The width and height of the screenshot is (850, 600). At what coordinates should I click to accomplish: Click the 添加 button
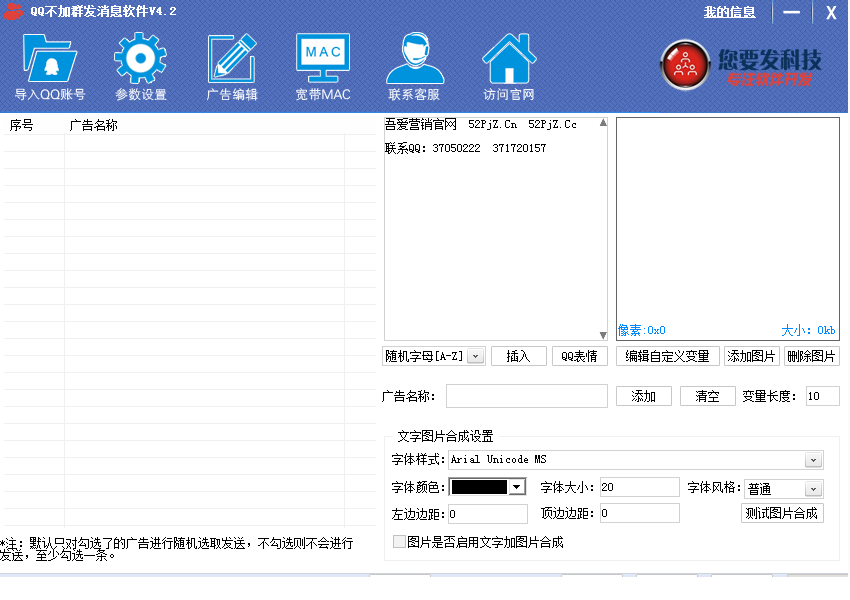(644, 396)
